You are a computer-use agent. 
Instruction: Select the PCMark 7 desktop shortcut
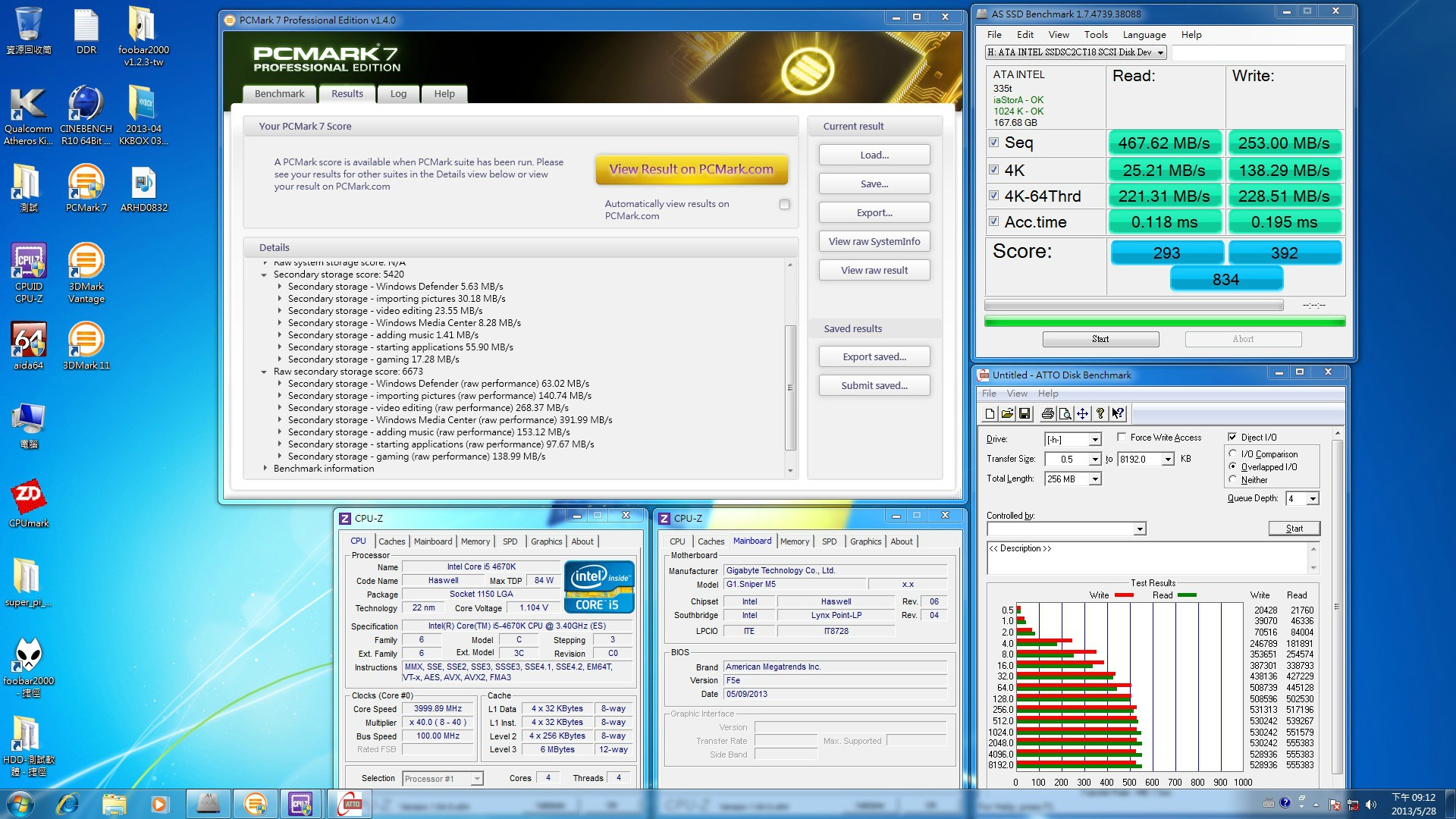86,189
